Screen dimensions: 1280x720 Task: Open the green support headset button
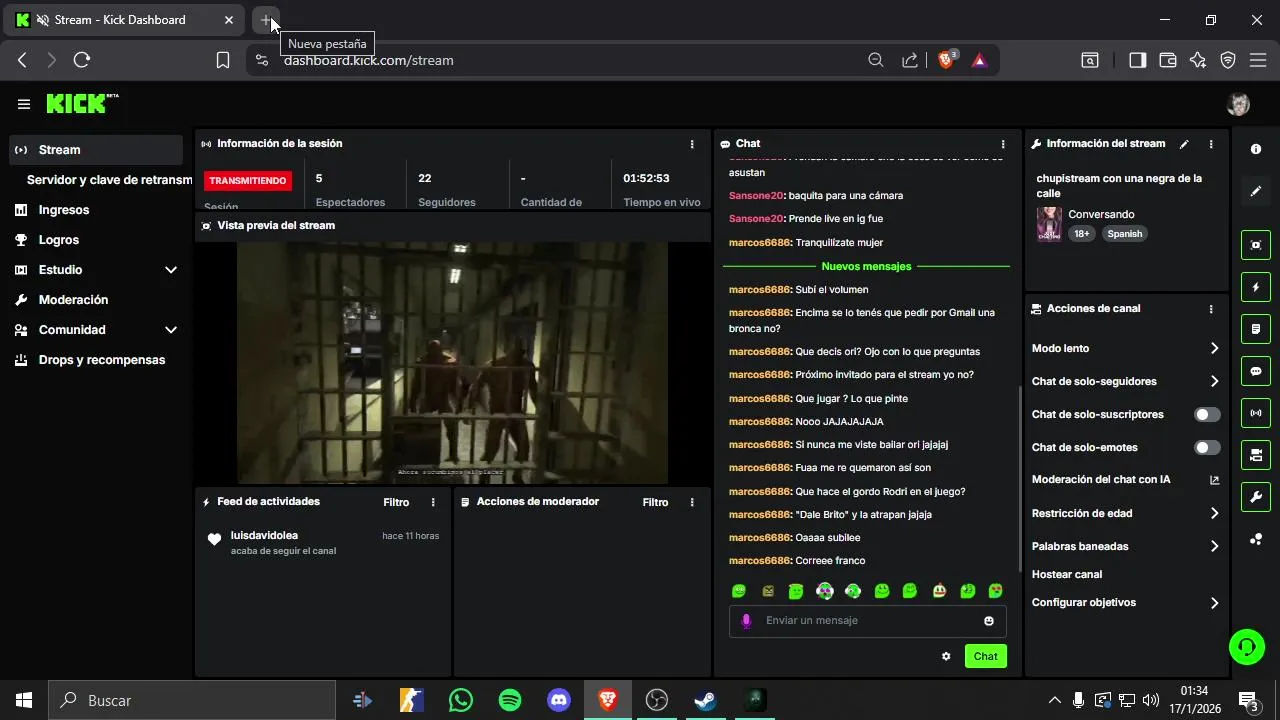coord(1247,647)
